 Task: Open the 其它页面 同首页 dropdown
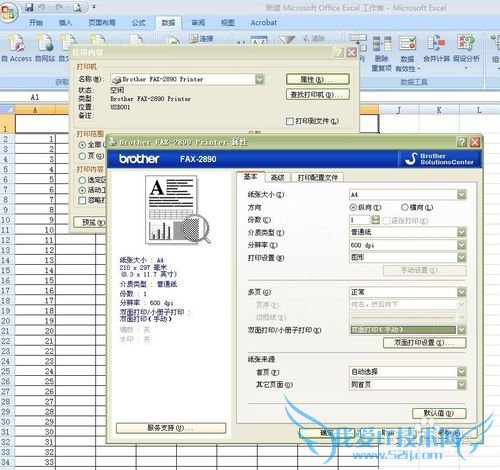coord(462,385)
